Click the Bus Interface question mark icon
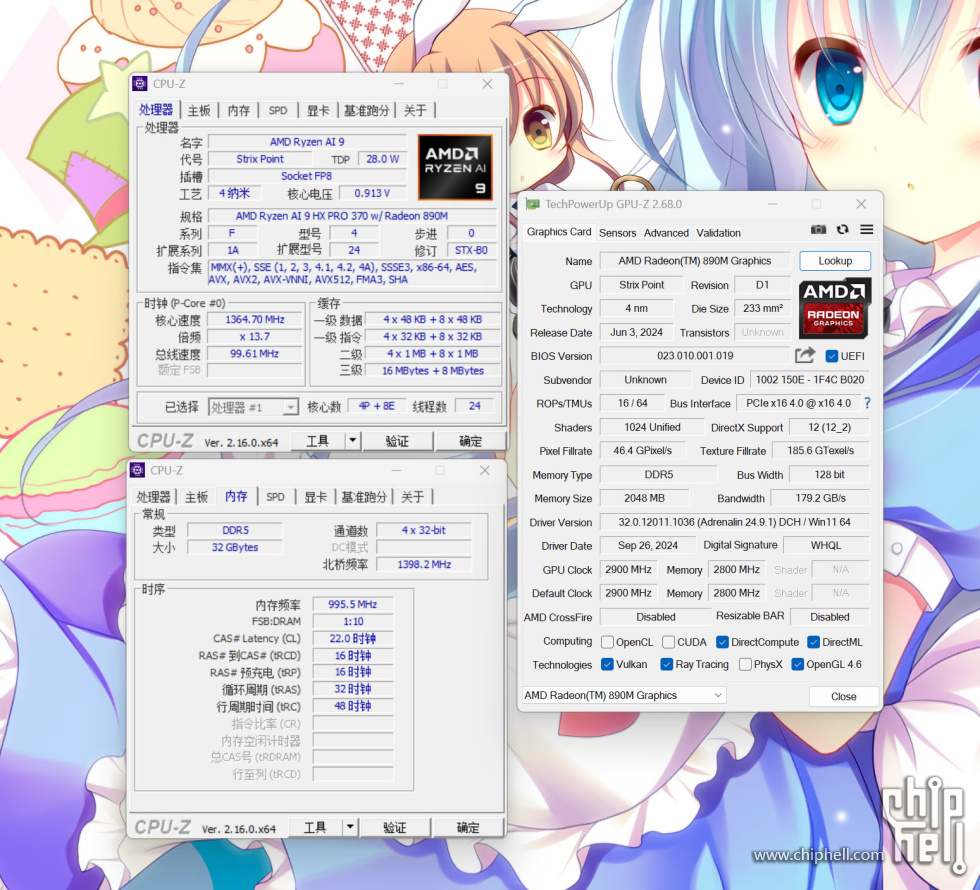980x890 pixels. 867,403
